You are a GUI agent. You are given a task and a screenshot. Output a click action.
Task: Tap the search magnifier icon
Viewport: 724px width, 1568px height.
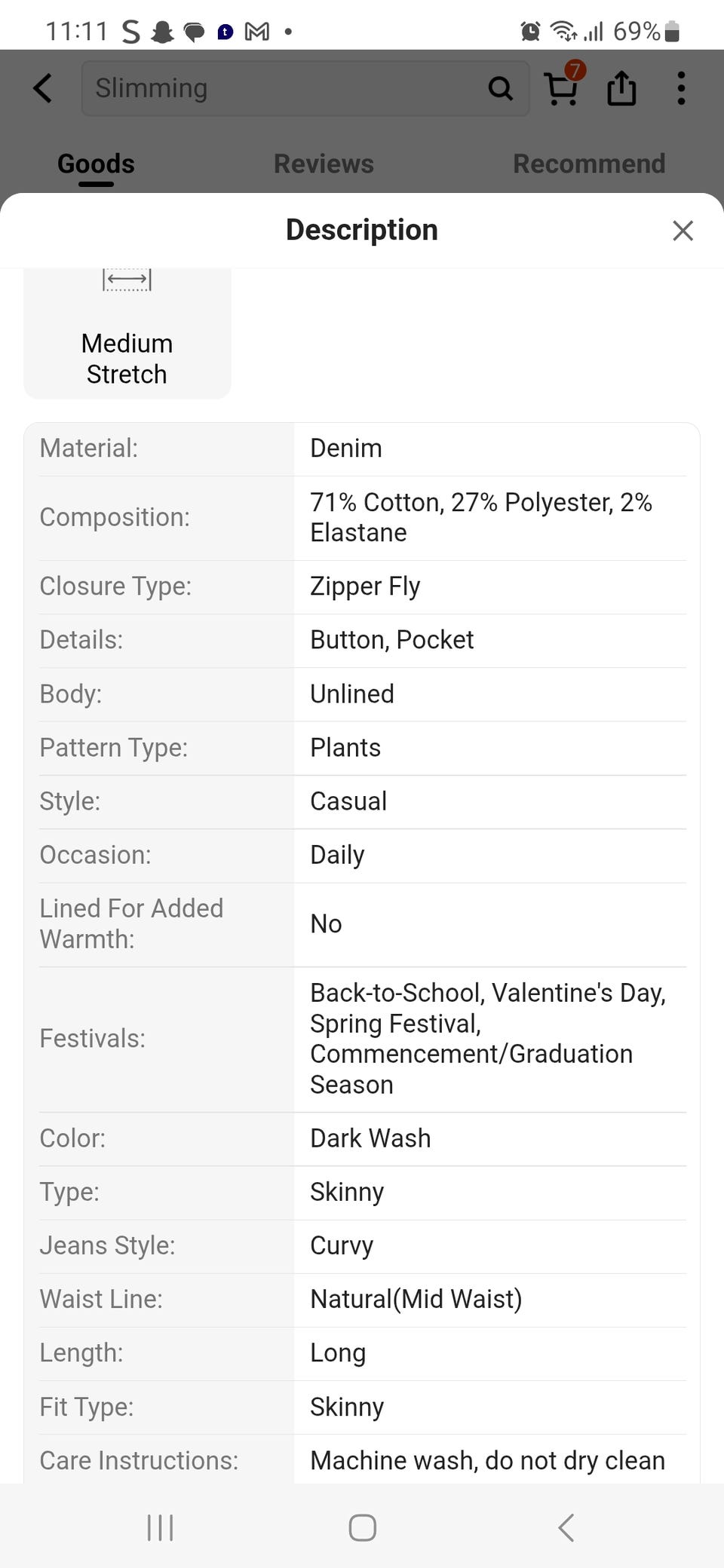(x=500, y=88)
